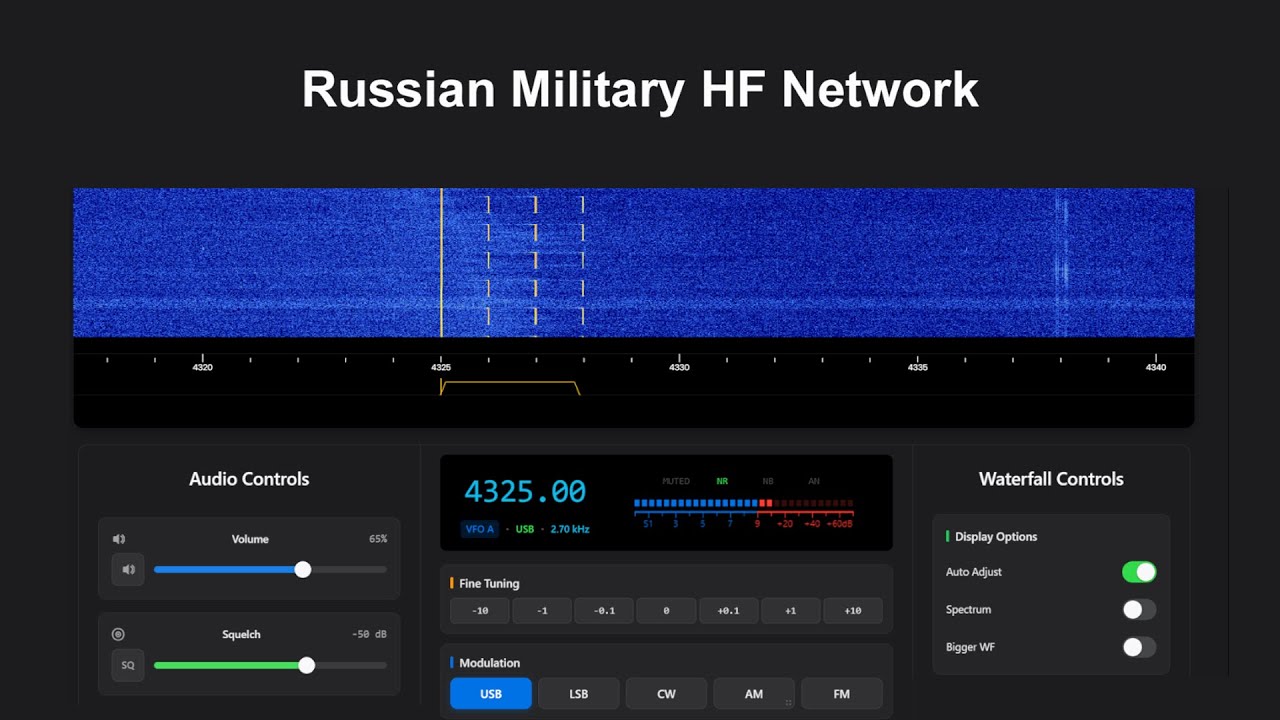Click the 65% volume value
Screen dimensions: 1280x720
378,539
